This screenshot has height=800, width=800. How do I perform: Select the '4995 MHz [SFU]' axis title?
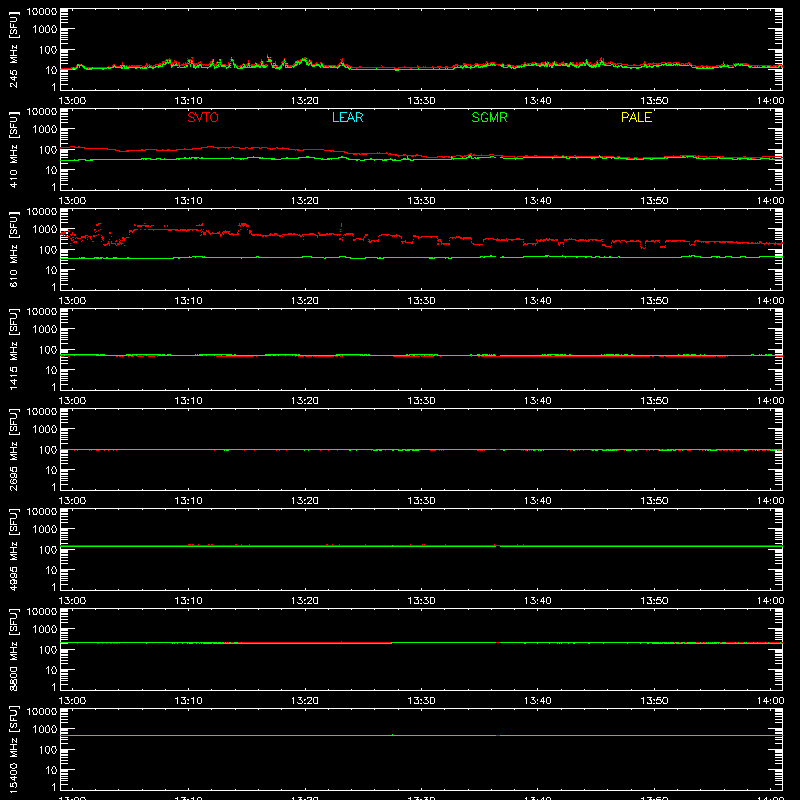pyautogui.click(x=13, y=550)
